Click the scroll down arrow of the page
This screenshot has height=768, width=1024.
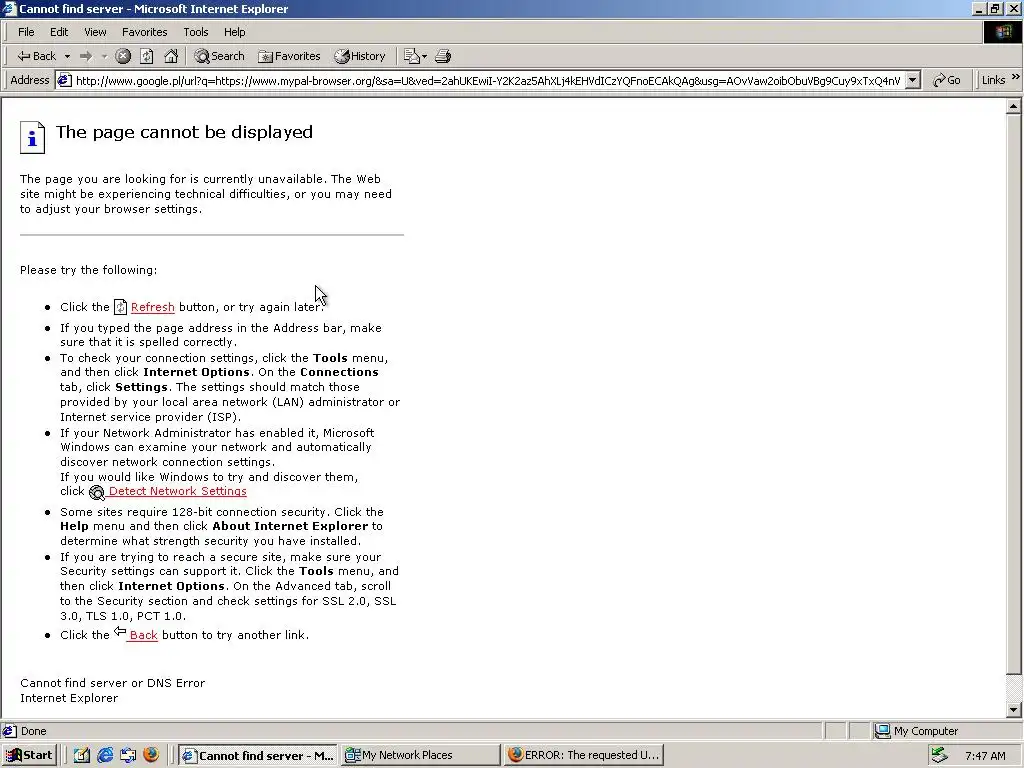coord(1014,710)
